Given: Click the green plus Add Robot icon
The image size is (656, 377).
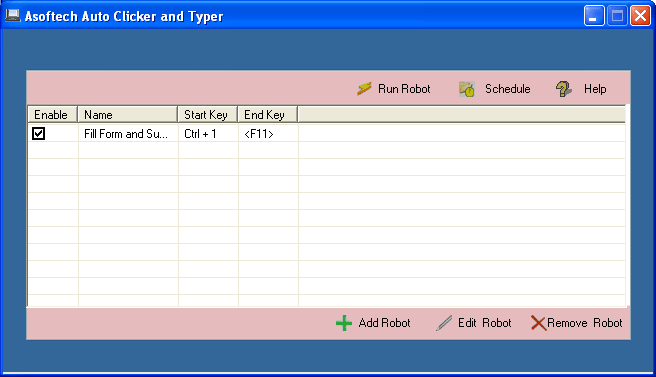Looking at the screenshot, I should pyautogui.click(x=344, y=323).
